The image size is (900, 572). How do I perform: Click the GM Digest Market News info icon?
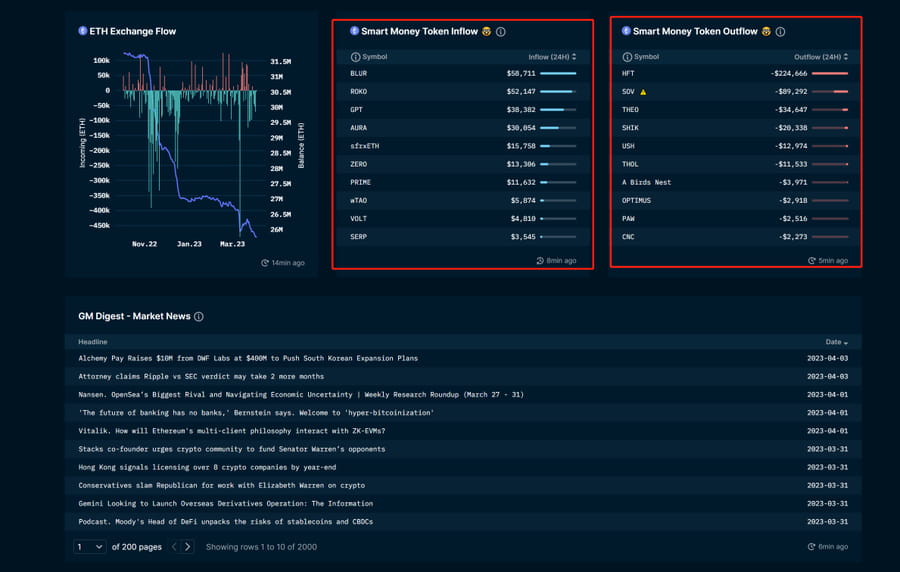tap(199, 316)
